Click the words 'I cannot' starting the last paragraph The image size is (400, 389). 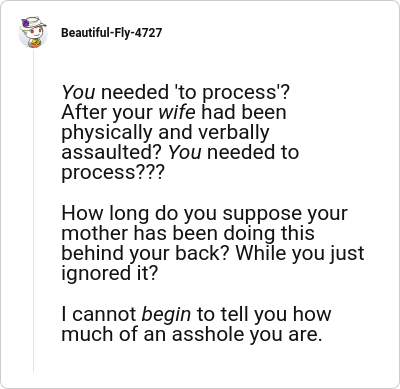99,314
